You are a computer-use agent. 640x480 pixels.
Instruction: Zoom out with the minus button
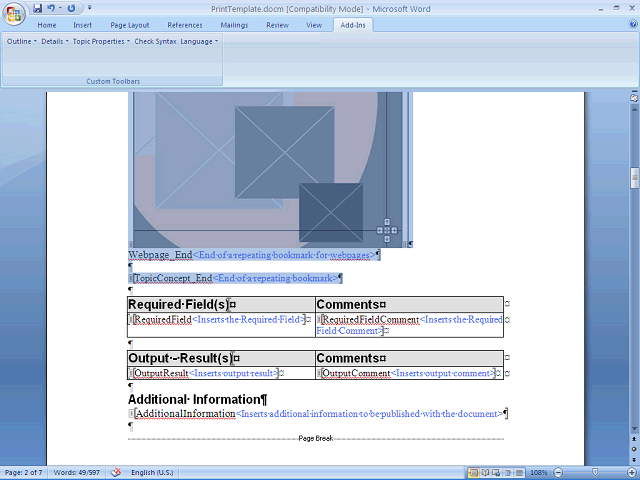[x=558, y=473]
